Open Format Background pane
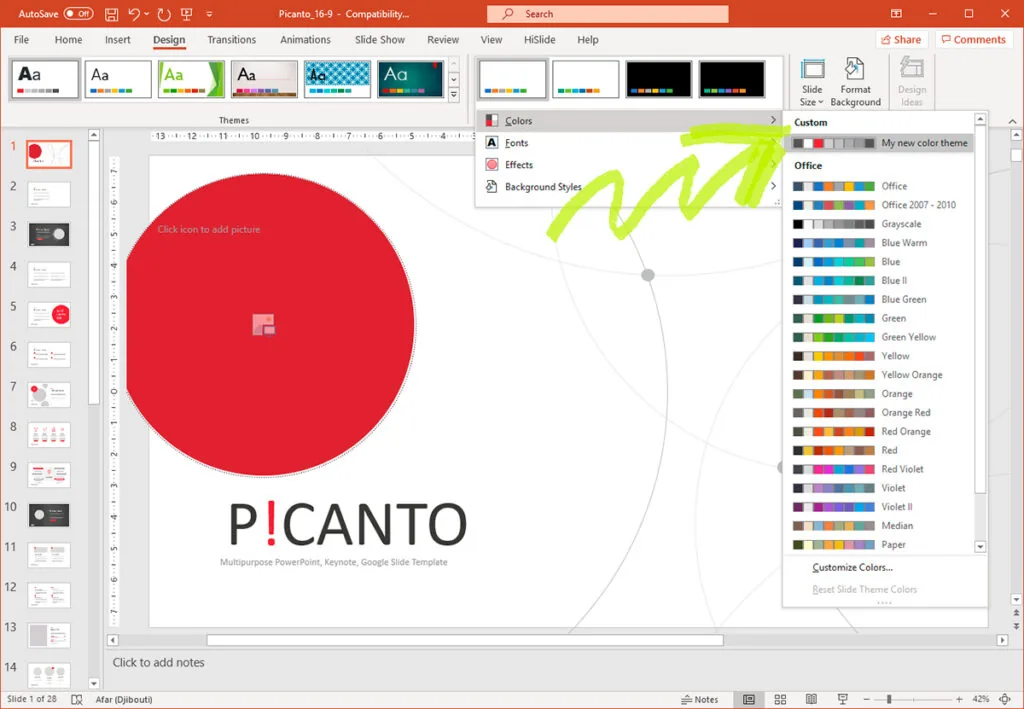 coord(856,82)
